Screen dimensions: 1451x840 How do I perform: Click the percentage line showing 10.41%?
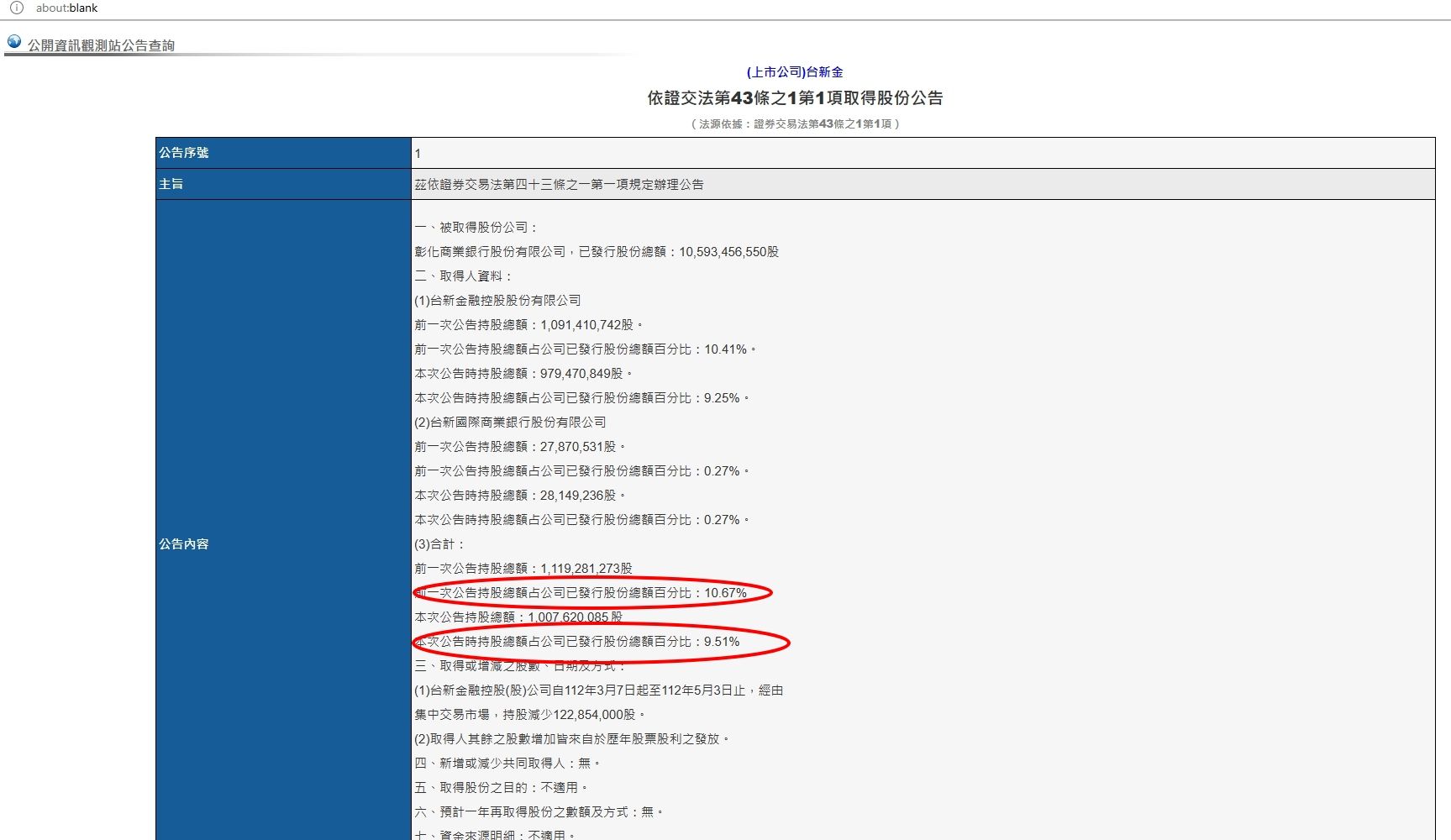(586, 349)
